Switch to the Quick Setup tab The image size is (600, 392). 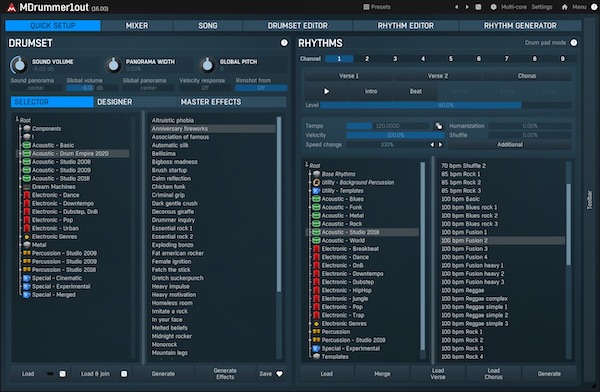point(53,26)
